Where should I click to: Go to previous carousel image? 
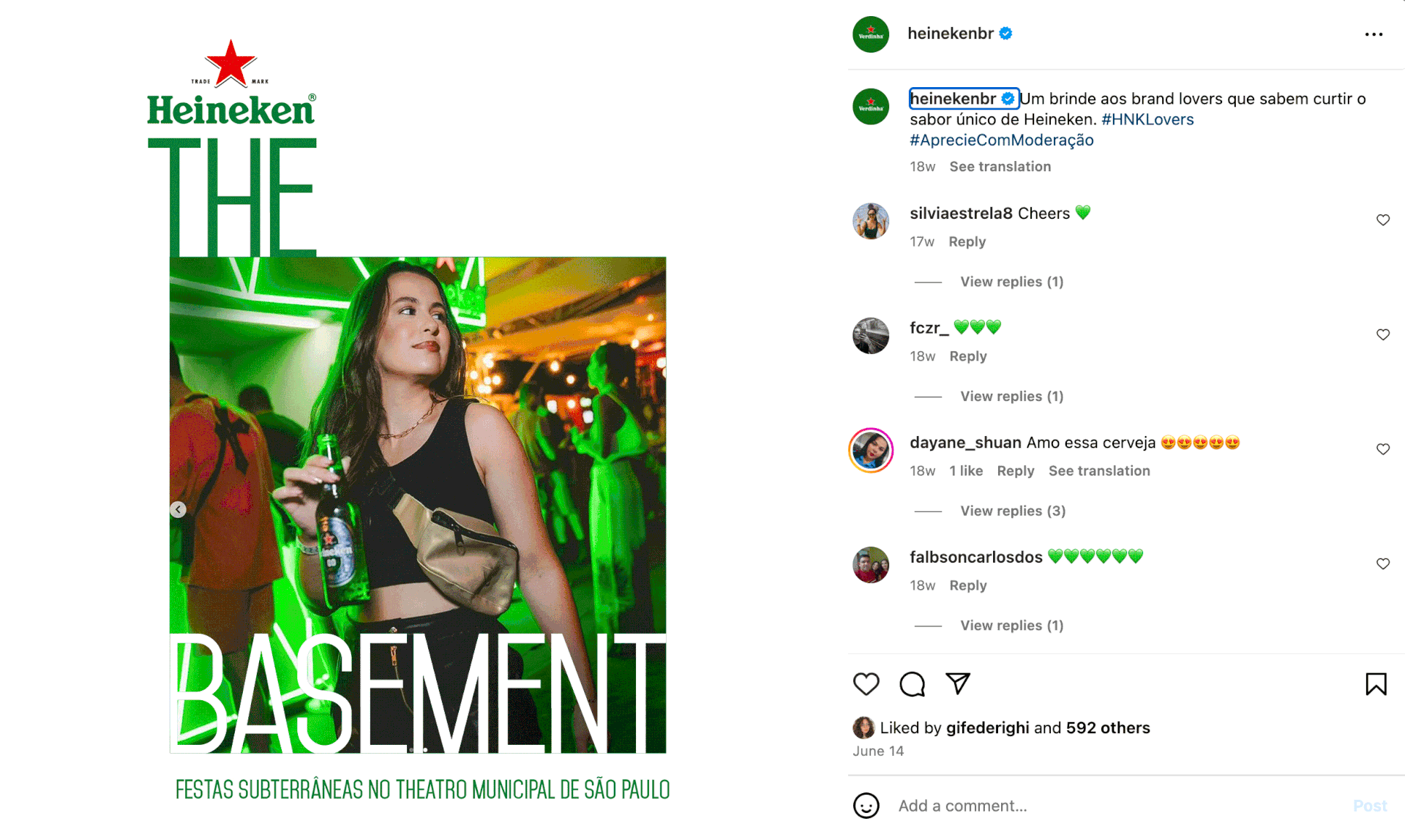click(x=178, y=509)
